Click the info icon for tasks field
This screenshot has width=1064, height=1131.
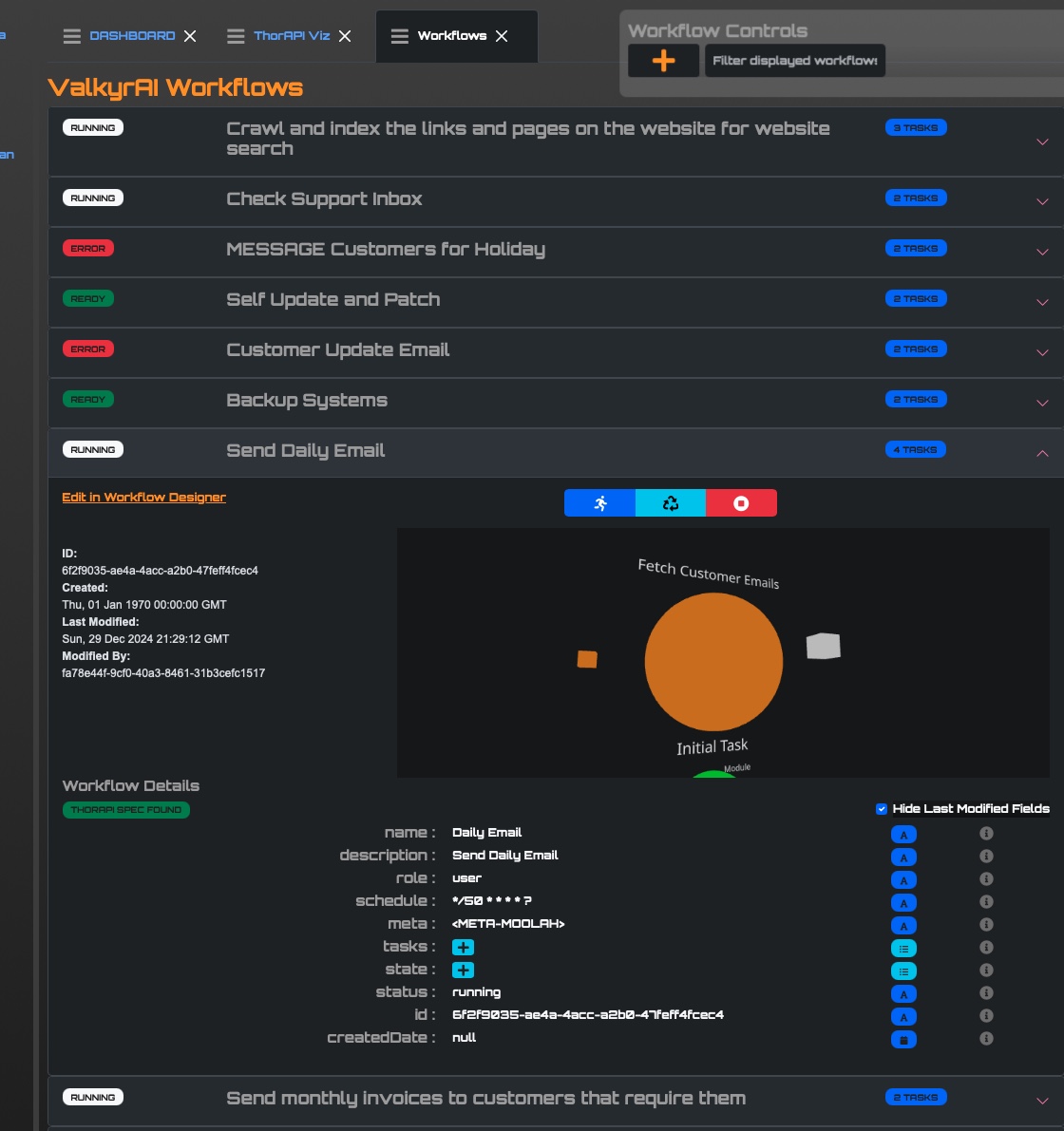click(x=986, y=947)
